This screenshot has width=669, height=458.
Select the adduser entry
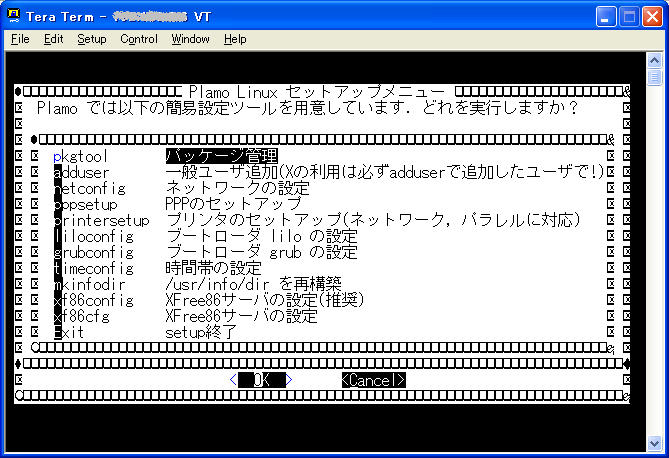[81, 172]
